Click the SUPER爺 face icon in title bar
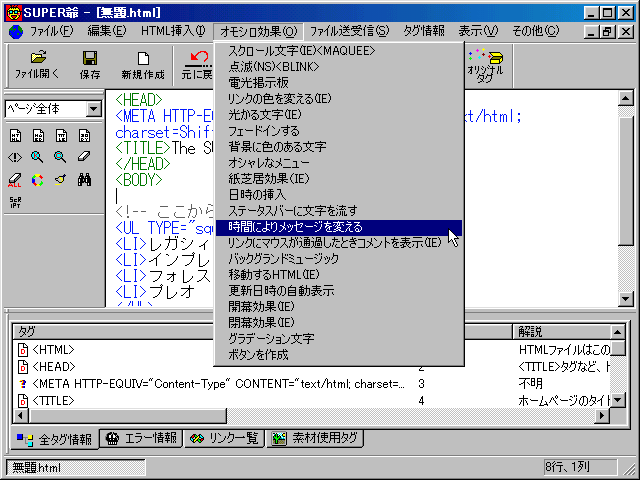 (x=13, y=13)
